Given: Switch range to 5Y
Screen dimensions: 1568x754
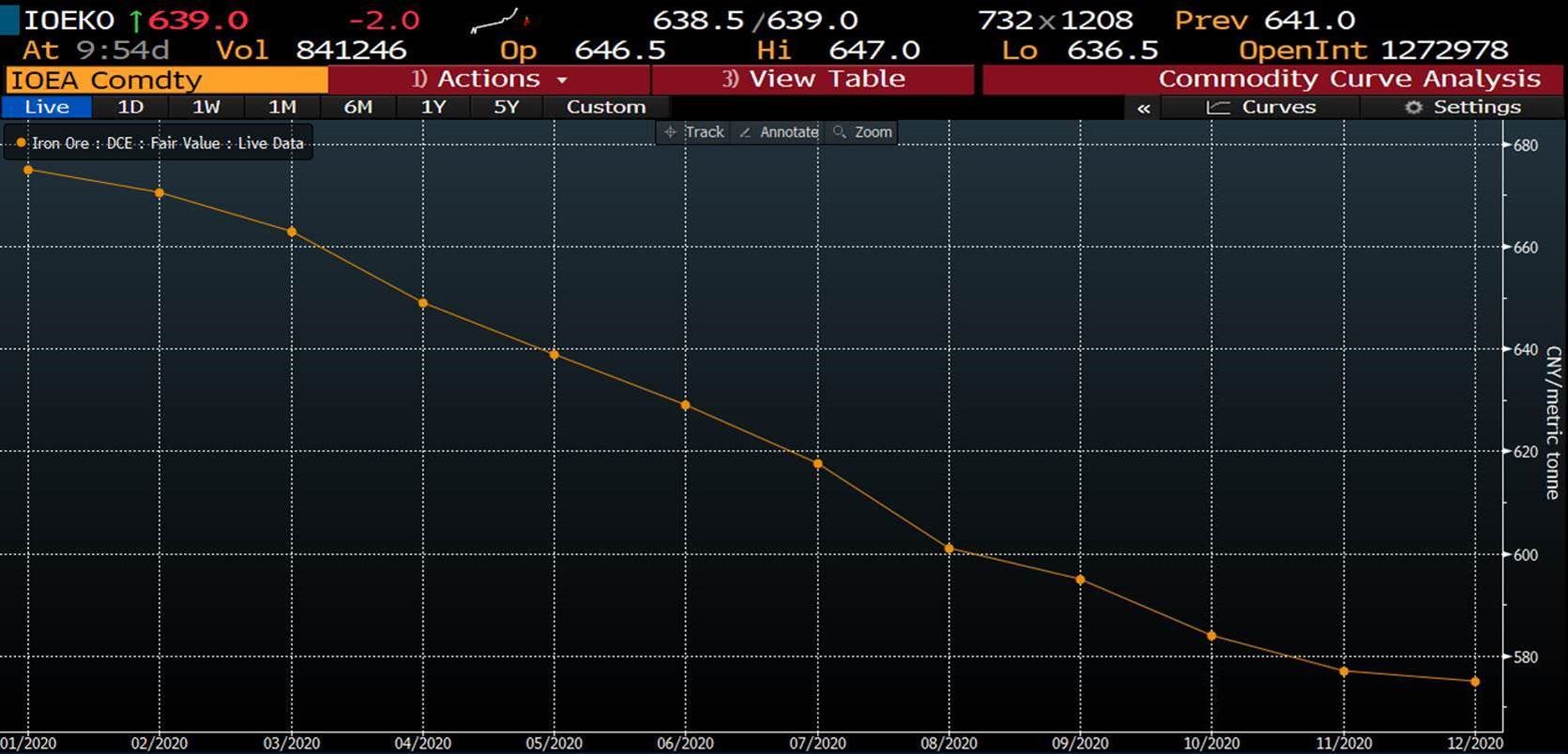Looking at the screenshot, I should point(506,107).
